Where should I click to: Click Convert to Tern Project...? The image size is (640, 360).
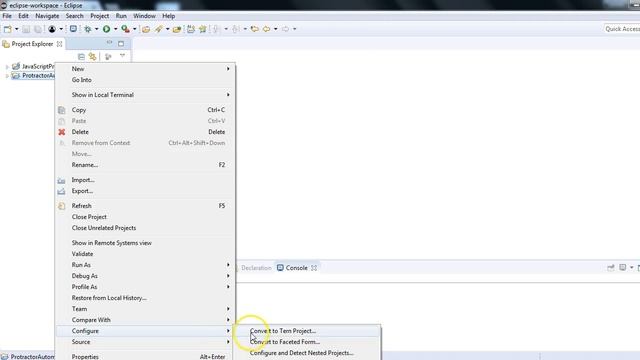[307, 331]
